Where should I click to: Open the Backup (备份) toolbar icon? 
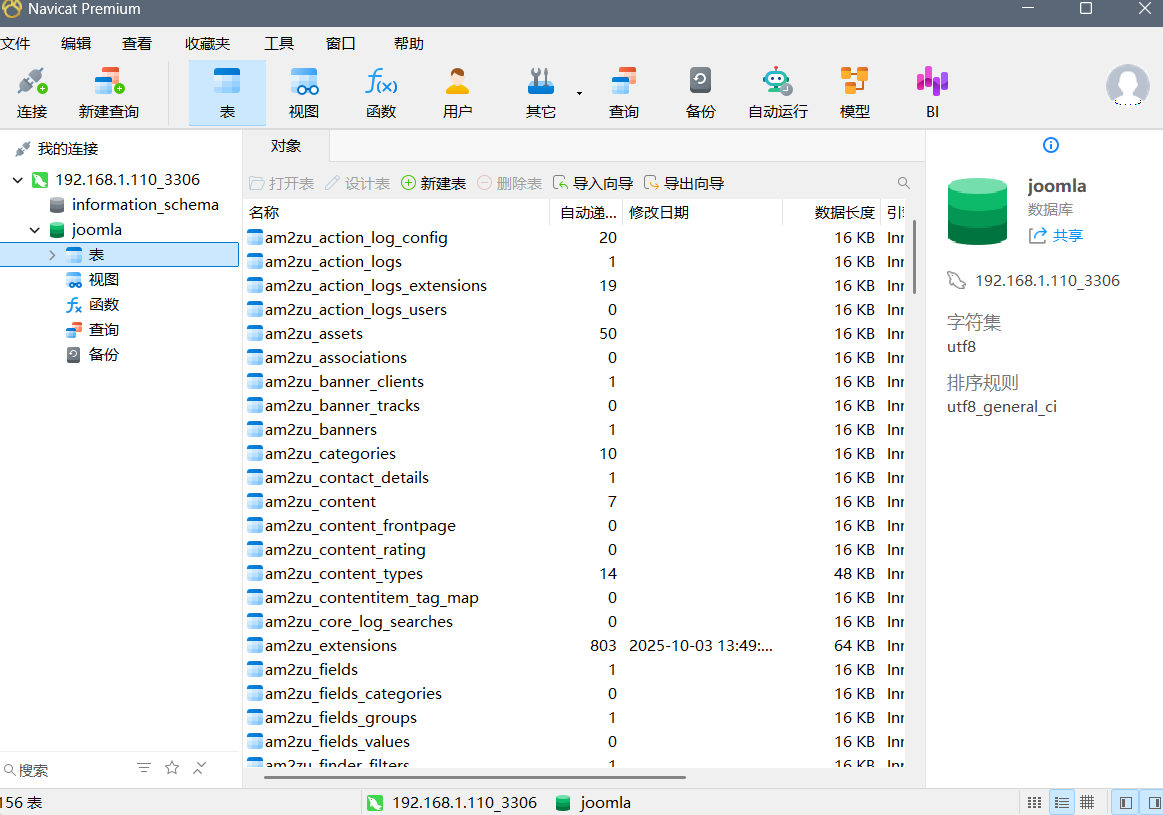[x=700, y=93]
